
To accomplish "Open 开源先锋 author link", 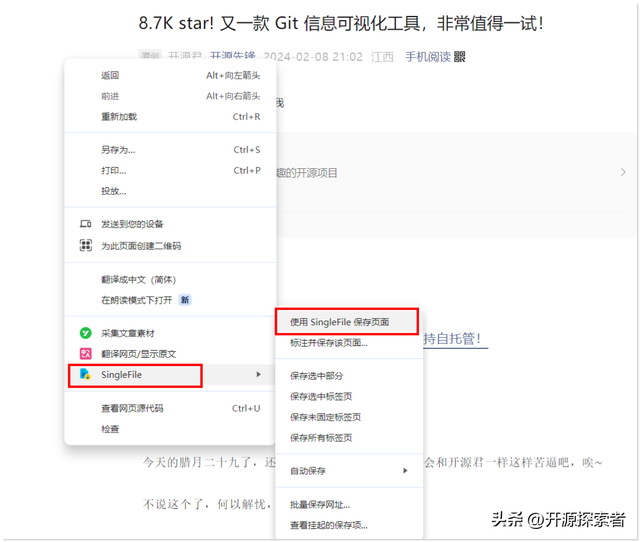I will (x=233, y=56).
